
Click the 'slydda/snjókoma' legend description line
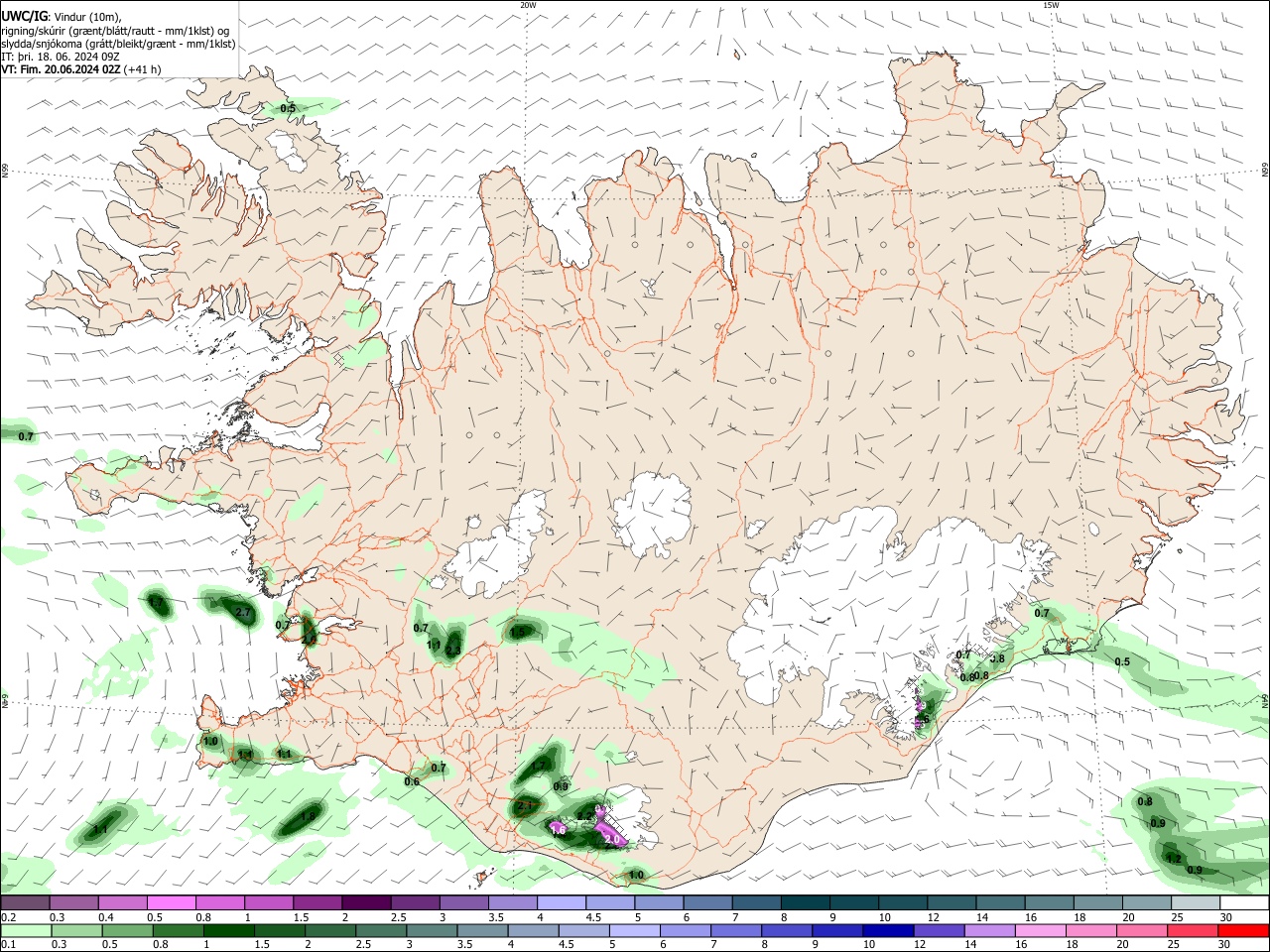click(119, 43)
